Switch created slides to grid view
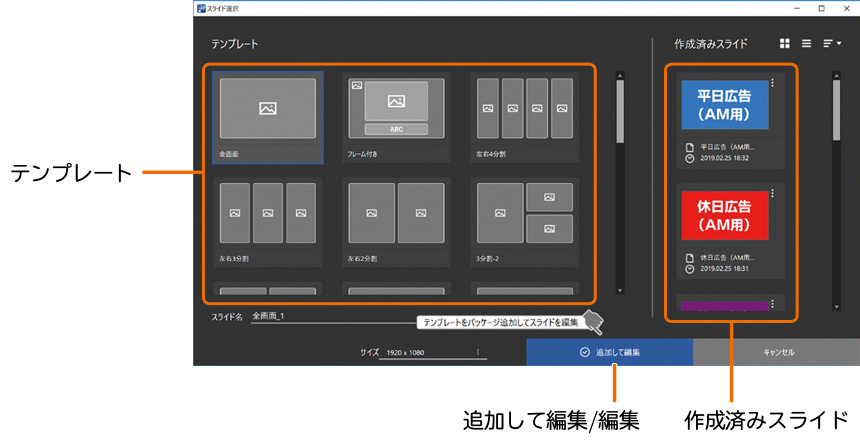 [x=785, y=44]
